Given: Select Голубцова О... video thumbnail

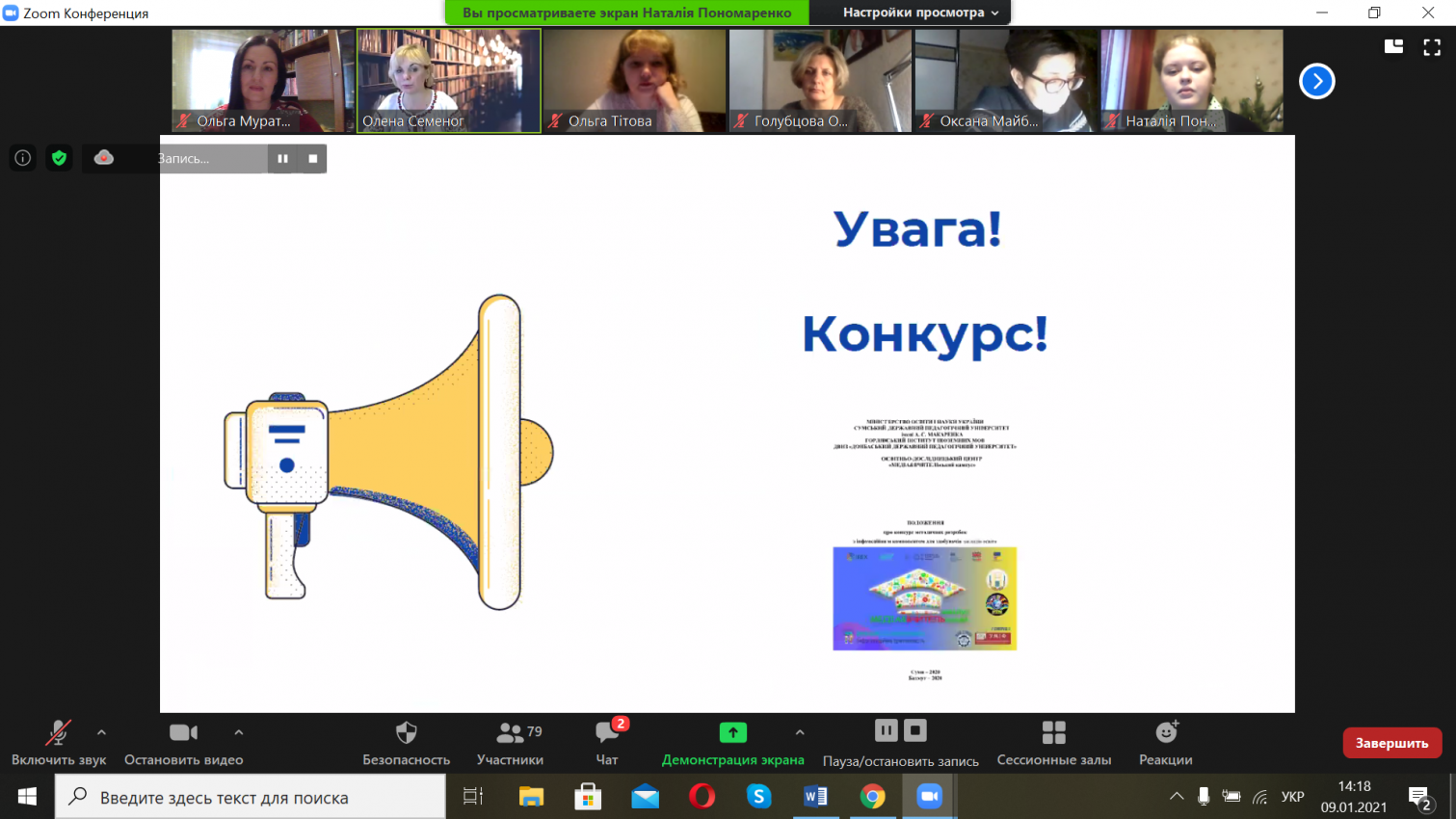Looking at the screenshot, I should [820, 81].
